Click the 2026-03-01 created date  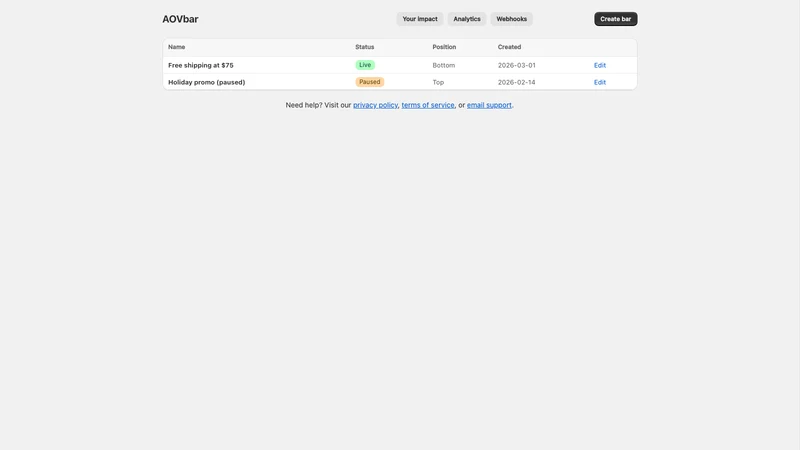pyautogui.click(x=516, y=65)
